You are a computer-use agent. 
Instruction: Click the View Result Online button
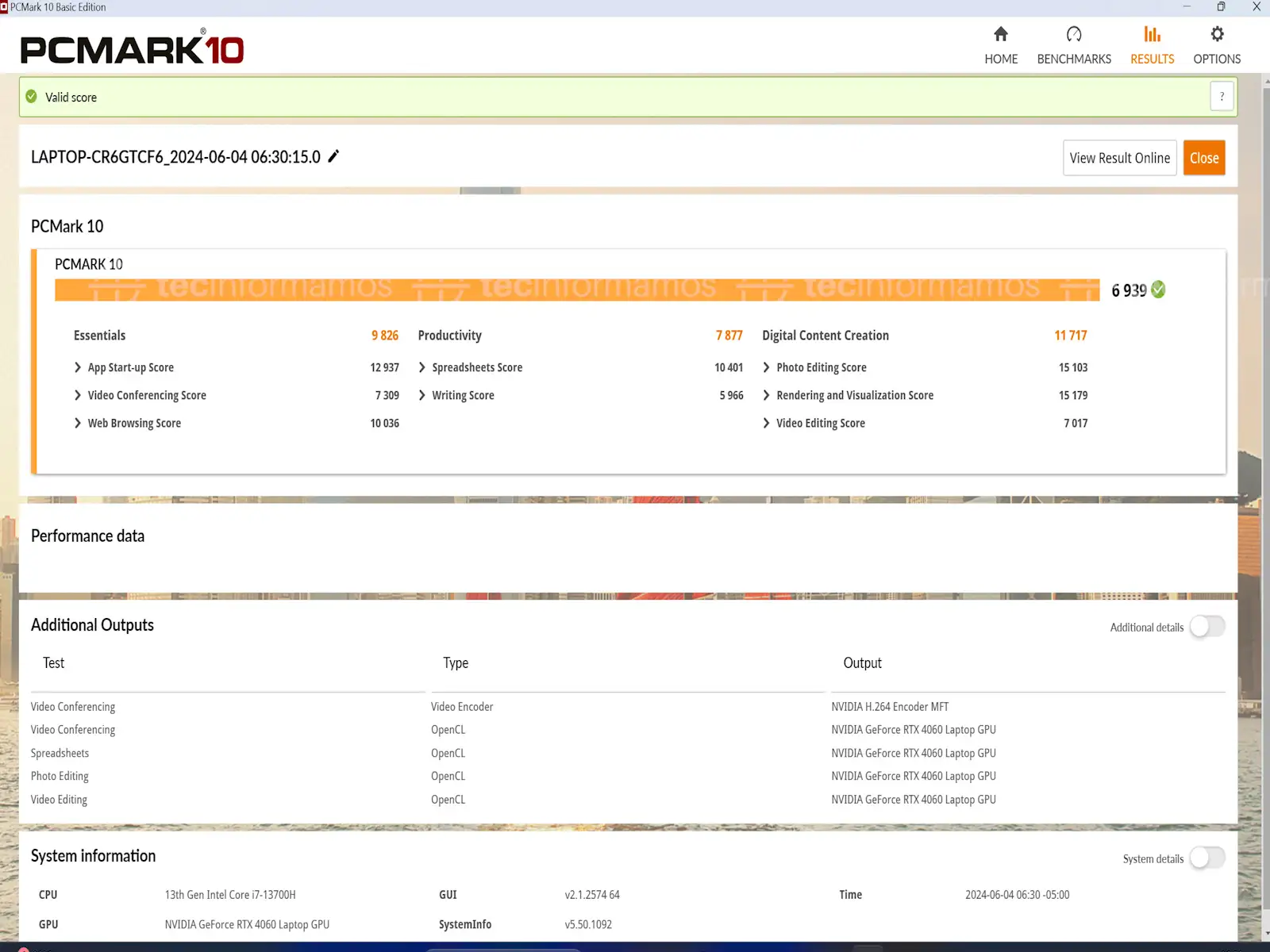coord(1119,158)
